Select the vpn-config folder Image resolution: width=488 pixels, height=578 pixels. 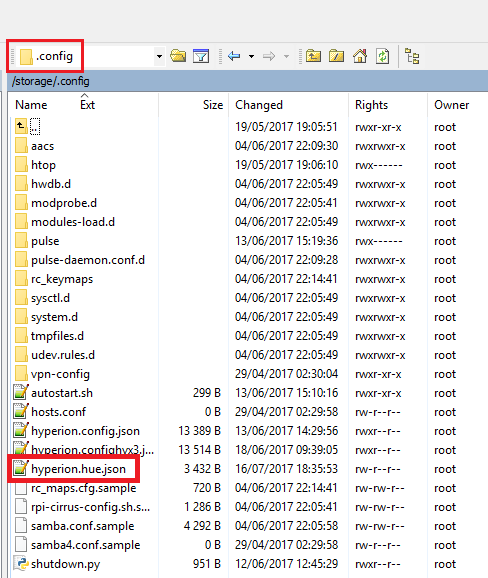coord(60,374)
